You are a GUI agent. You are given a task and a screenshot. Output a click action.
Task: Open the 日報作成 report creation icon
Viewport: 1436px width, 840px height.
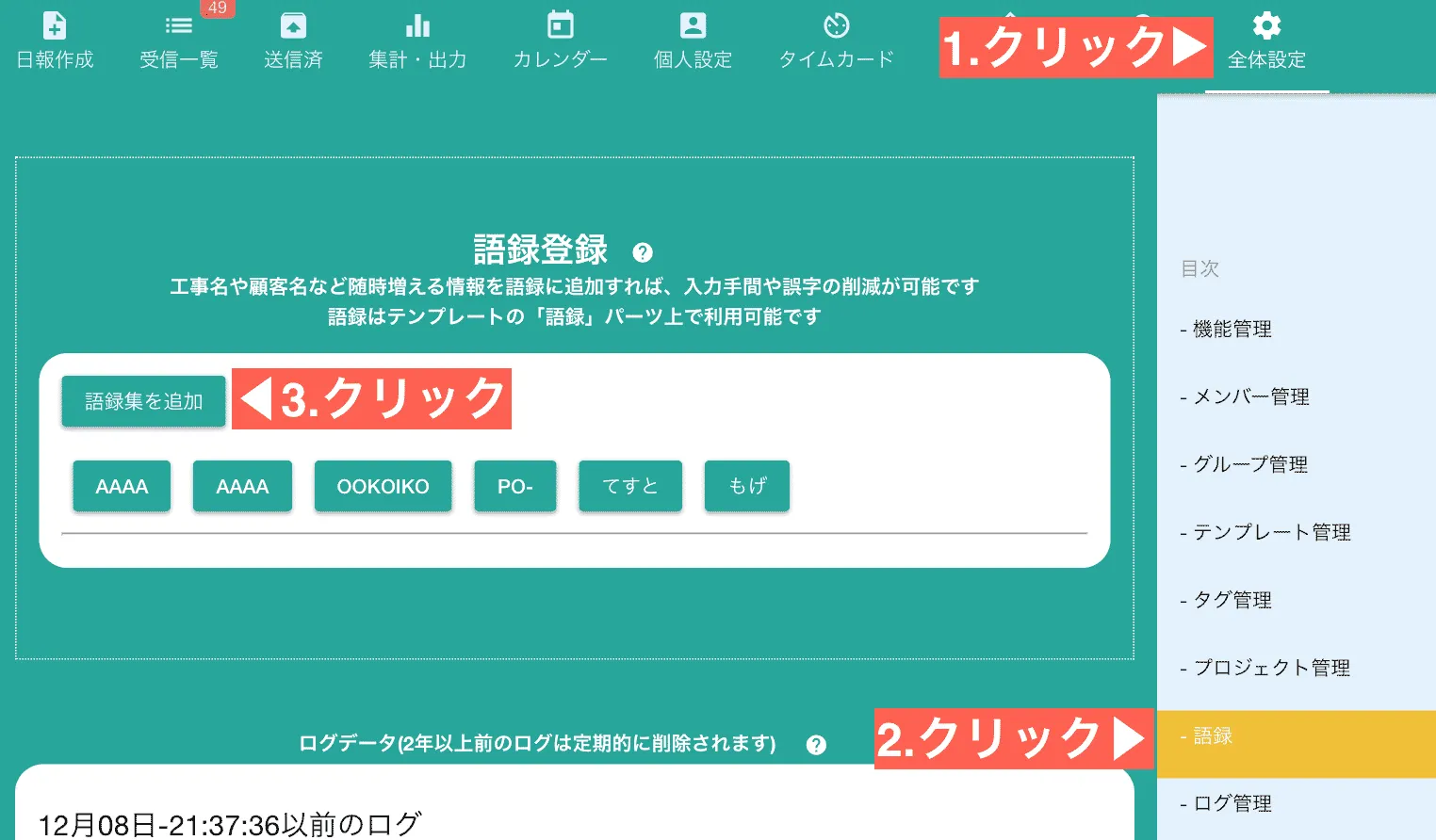point(54,38)
